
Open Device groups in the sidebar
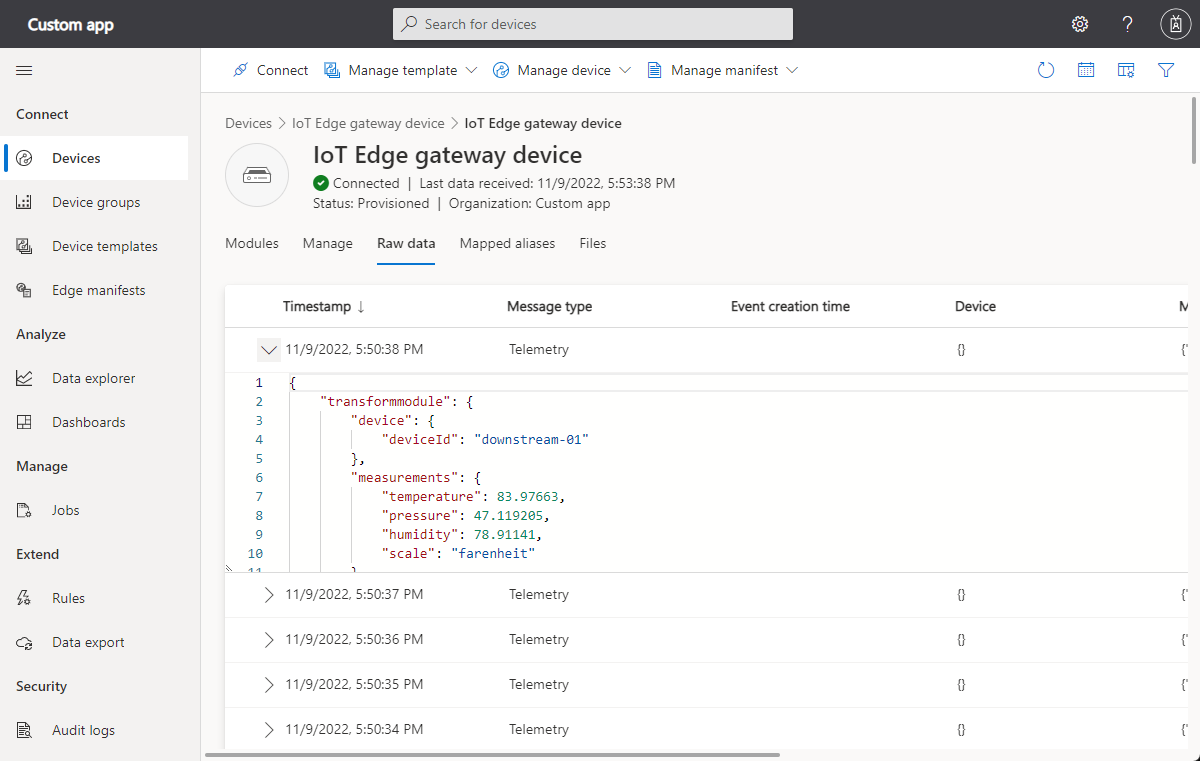[94, 202]
